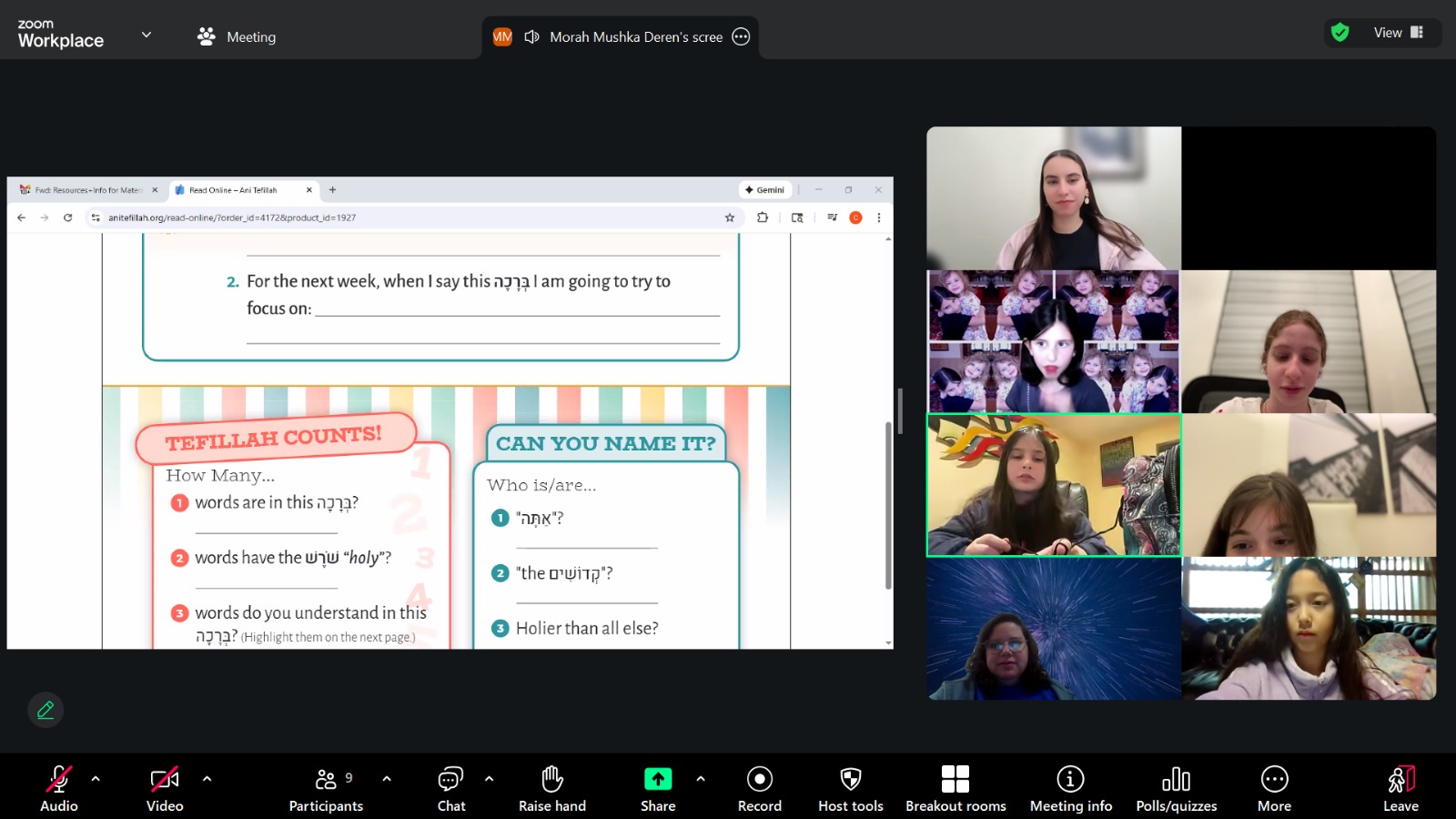
Task: Start recording the meeting
Action: pyautogui.click(x=759, y=788)
